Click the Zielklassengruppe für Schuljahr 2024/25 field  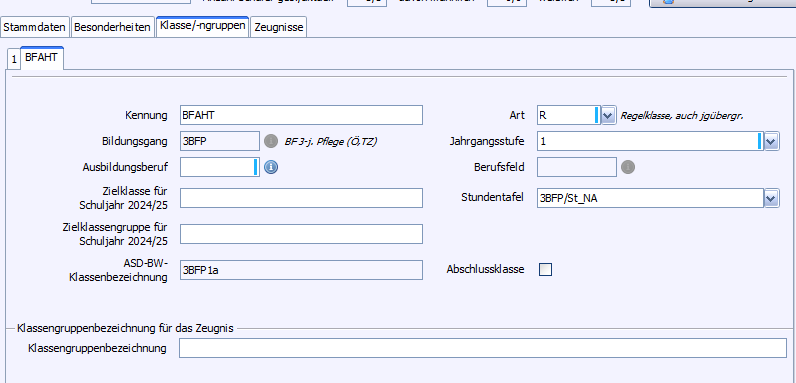click(301, 234)
